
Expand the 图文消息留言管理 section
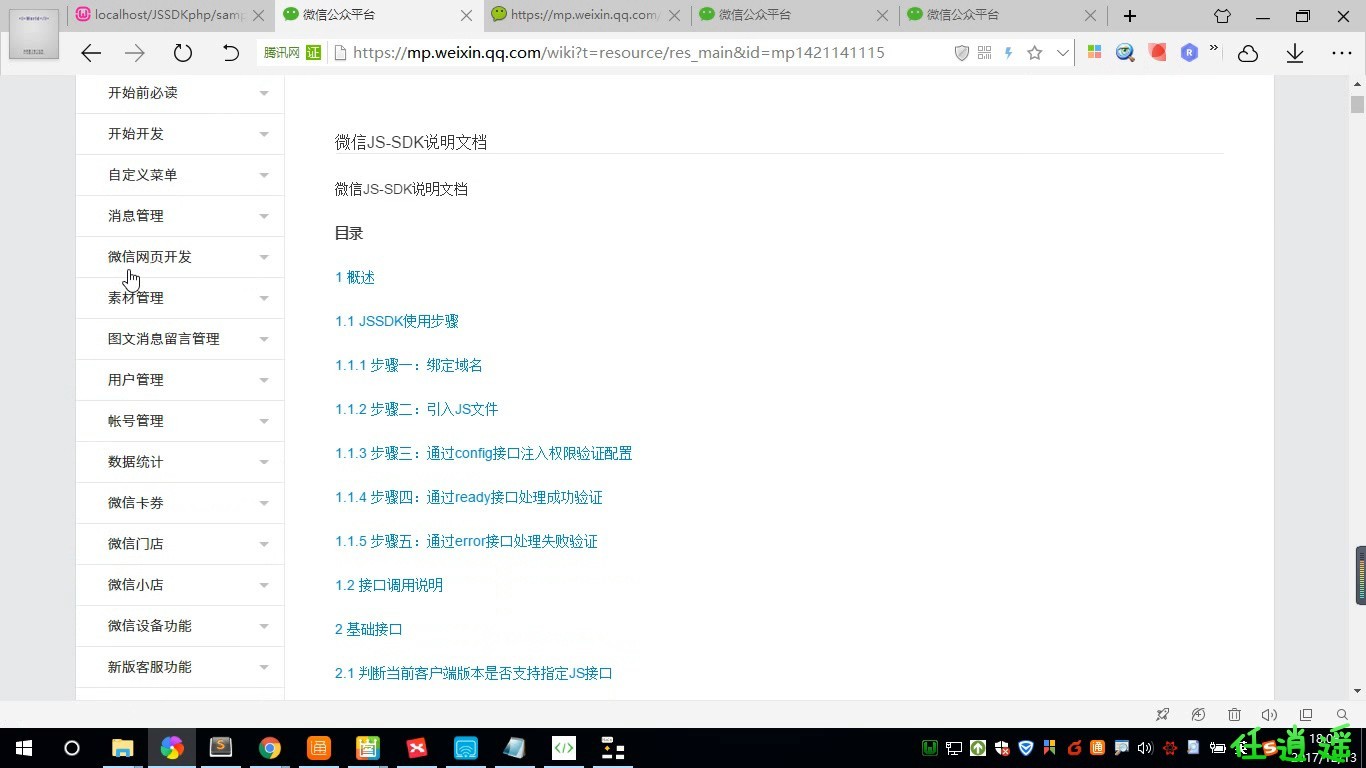(x=180, y=339)
